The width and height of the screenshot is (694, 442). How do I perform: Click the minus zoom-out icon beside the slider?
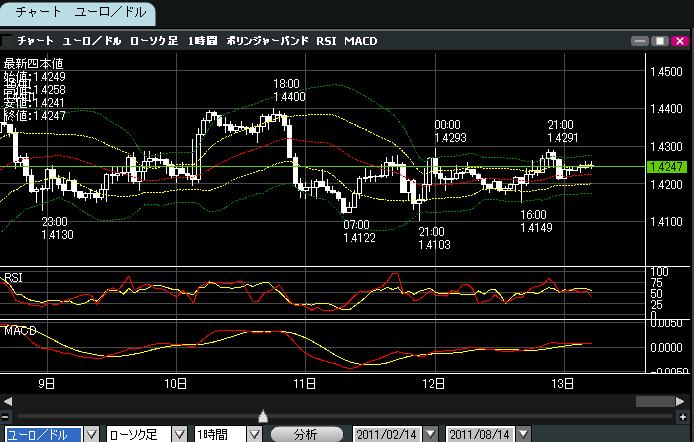8,416
